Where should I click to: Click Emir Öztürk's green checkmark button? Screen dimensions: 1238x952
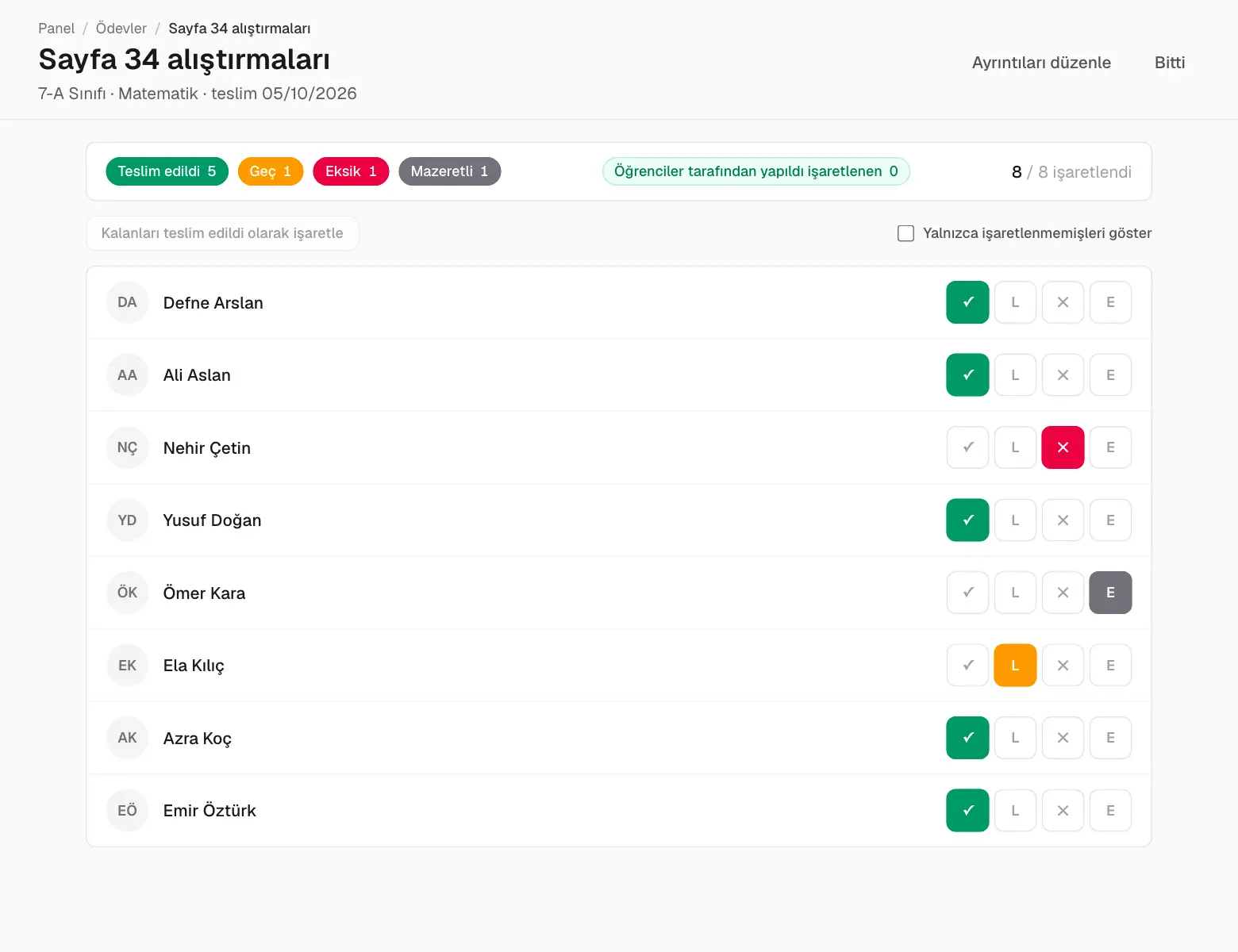967,811
